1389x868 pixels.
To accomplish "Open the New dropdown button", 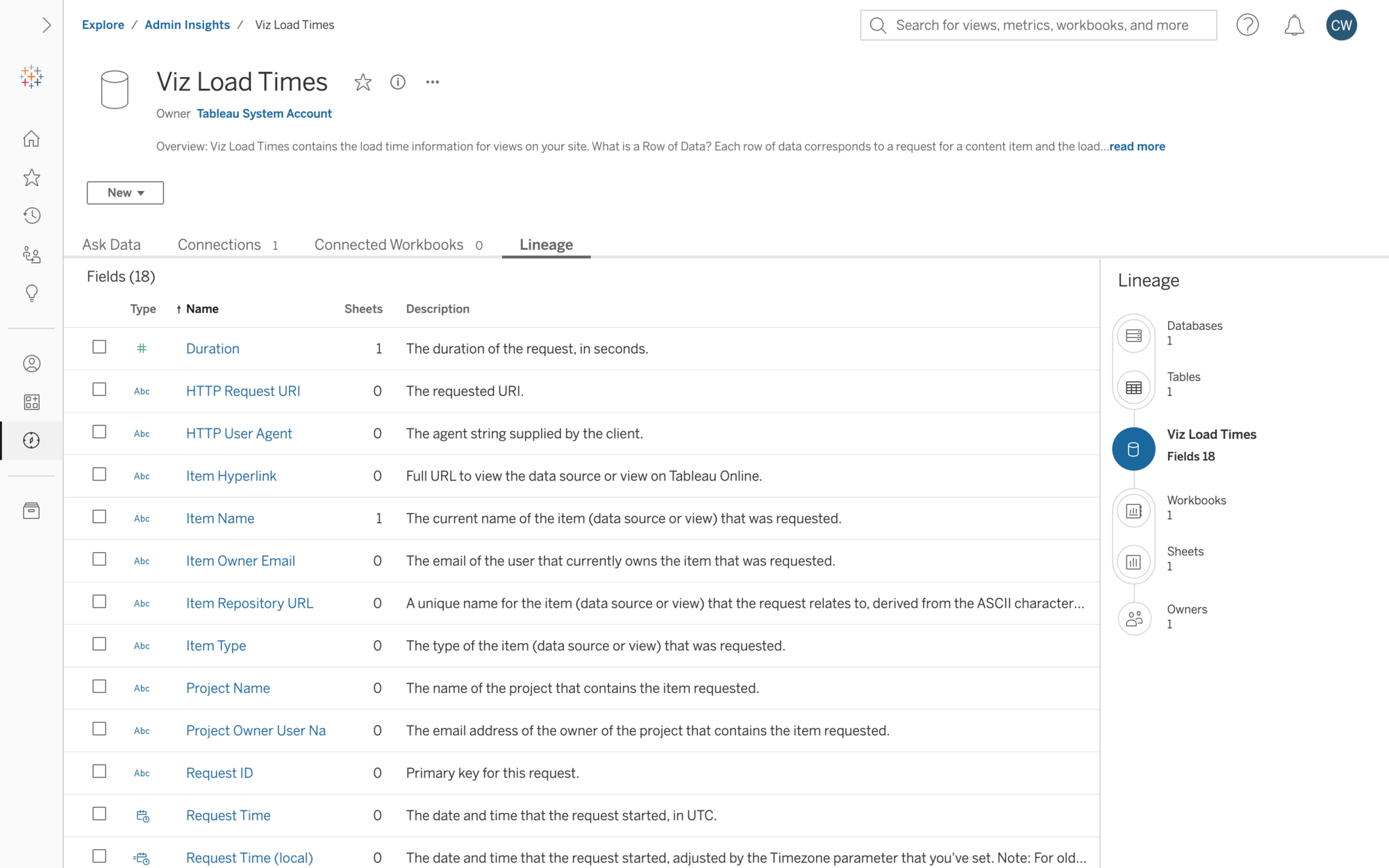I will coord(125,192).
